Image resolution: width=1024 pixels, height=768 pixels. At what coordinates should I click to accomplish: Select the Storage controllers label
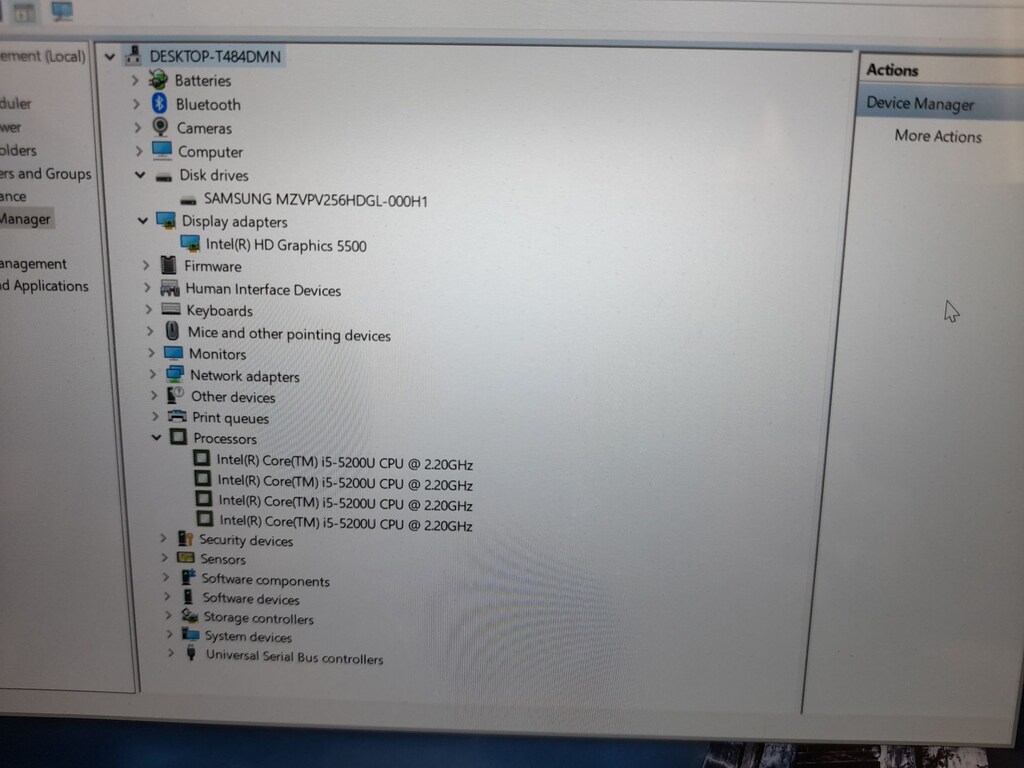point(259,617)
